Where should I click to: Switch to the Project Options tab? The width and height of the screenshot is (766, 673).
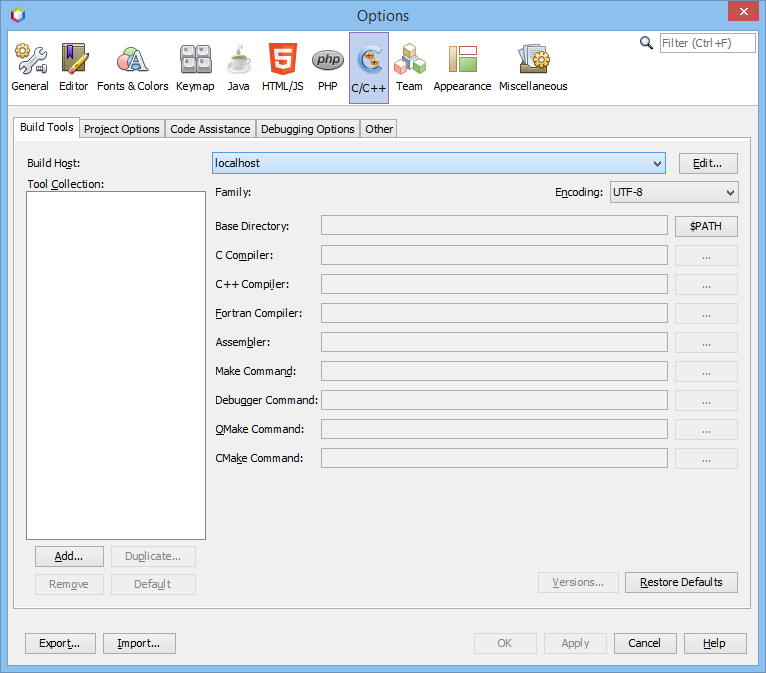click(122, 129)
